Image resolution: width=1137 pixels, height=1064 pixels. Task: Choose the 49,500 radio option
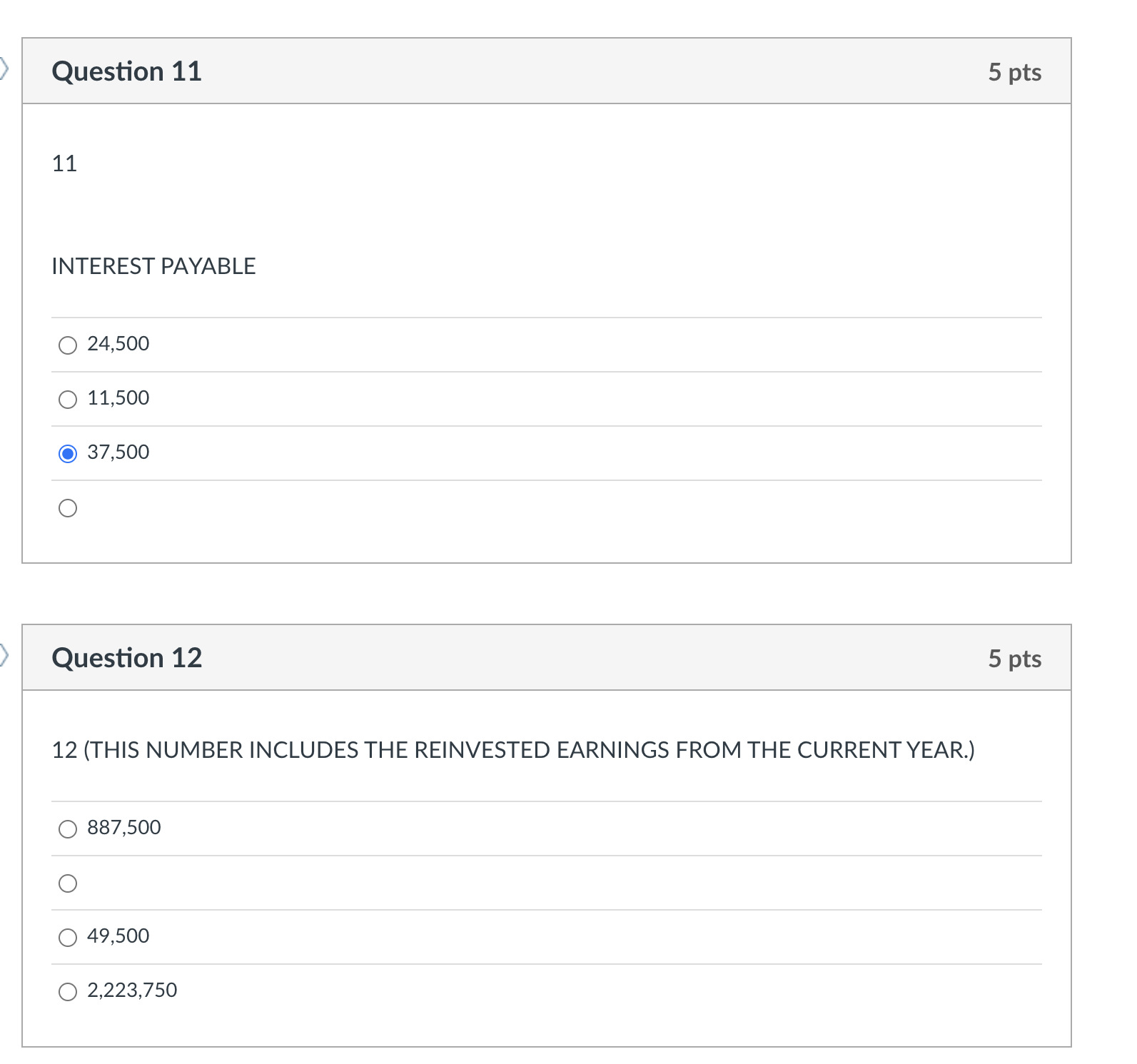(x=68, y=938)
